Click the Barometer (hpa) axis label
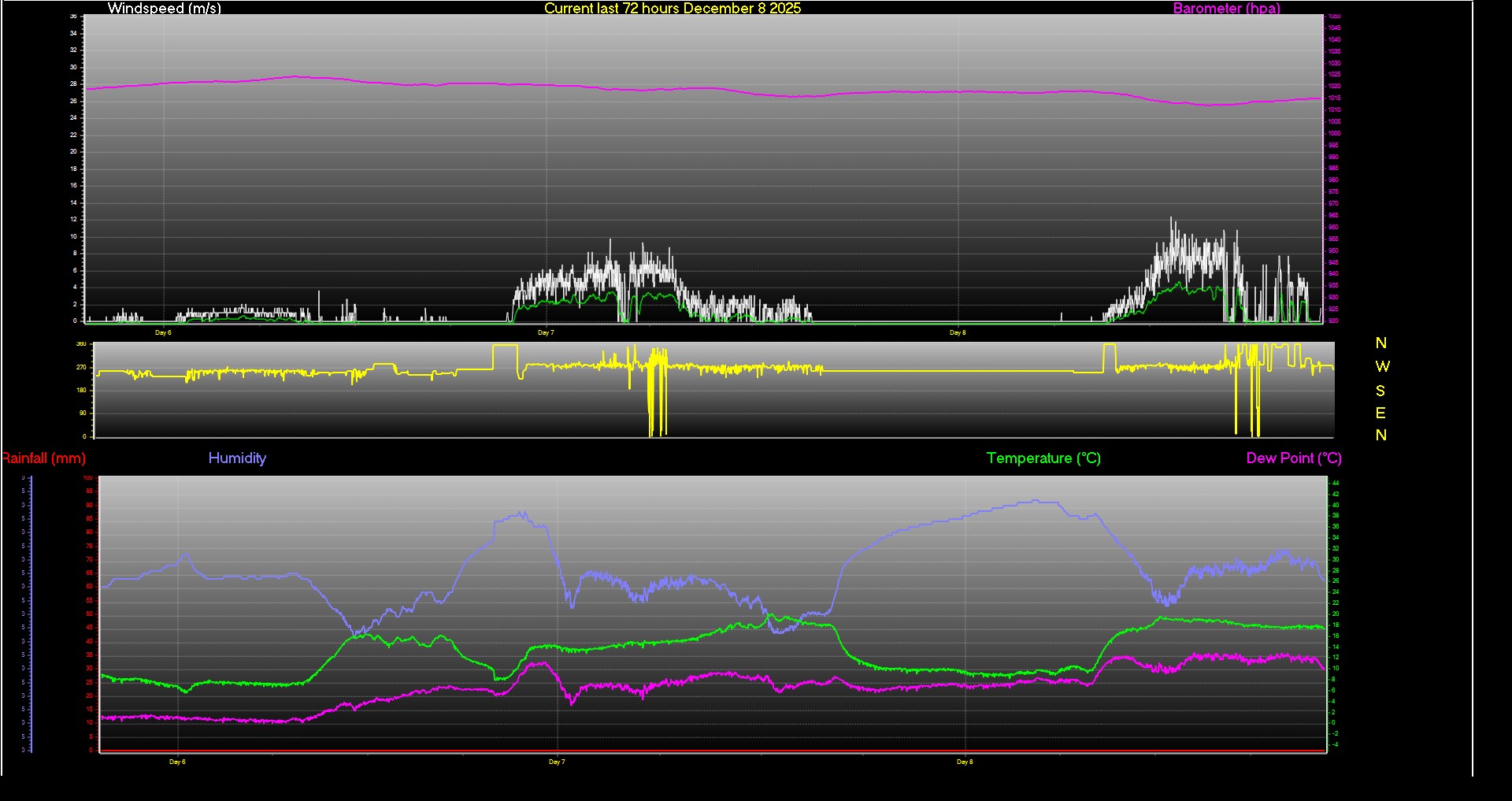 tap(1226, 9)
